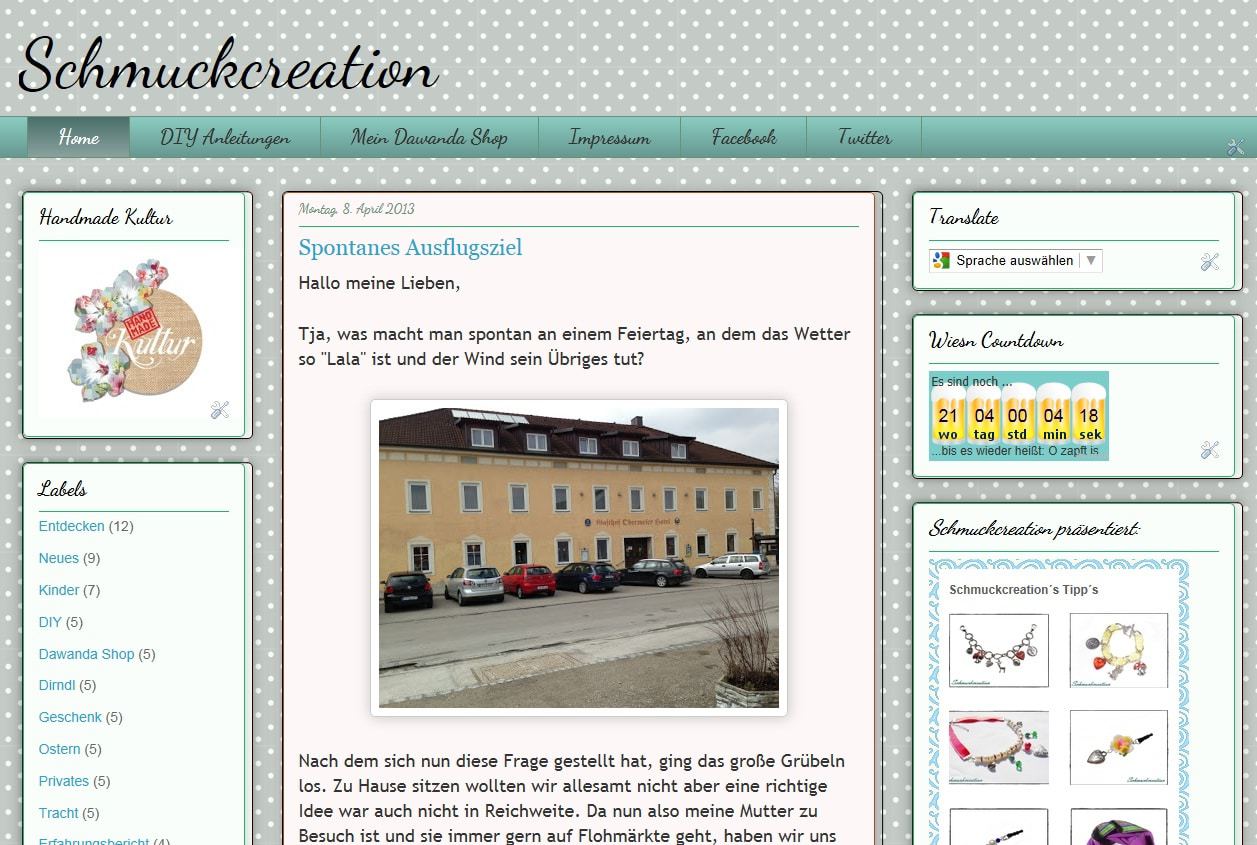Click the Wiesn Countdown beer mug timer
The width and height of the screenshot is (1257, 845).
tap(1018, 415)
